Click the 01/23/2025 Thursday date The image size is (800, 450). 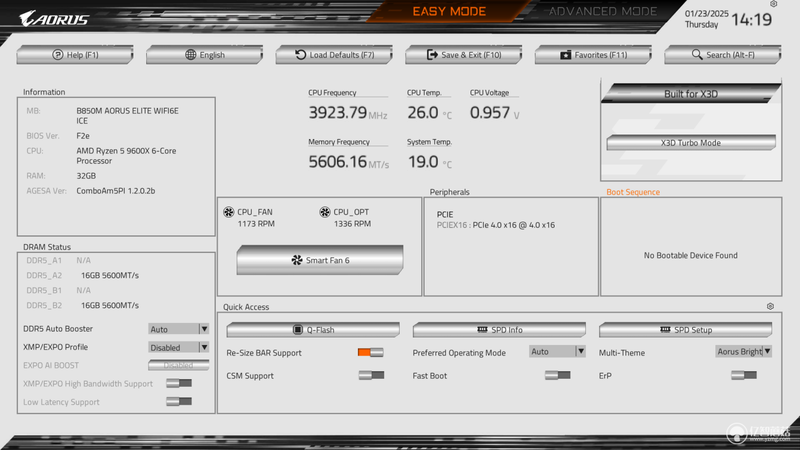[706, 19]
